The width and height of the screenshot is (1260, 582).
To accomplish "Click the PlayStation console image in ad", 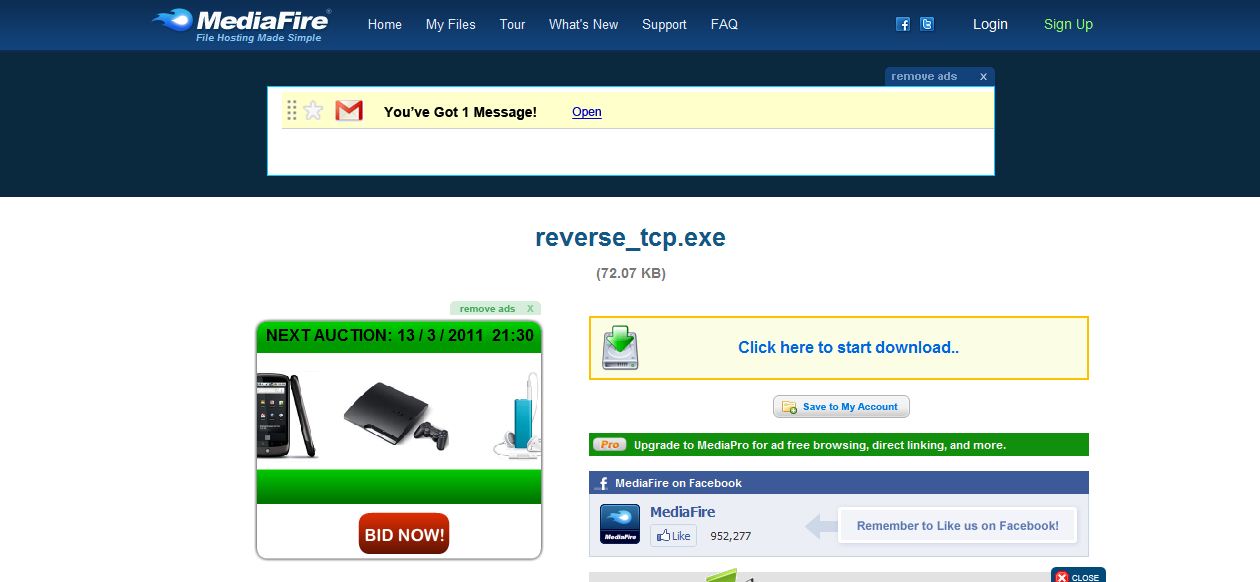I will 396,416.
